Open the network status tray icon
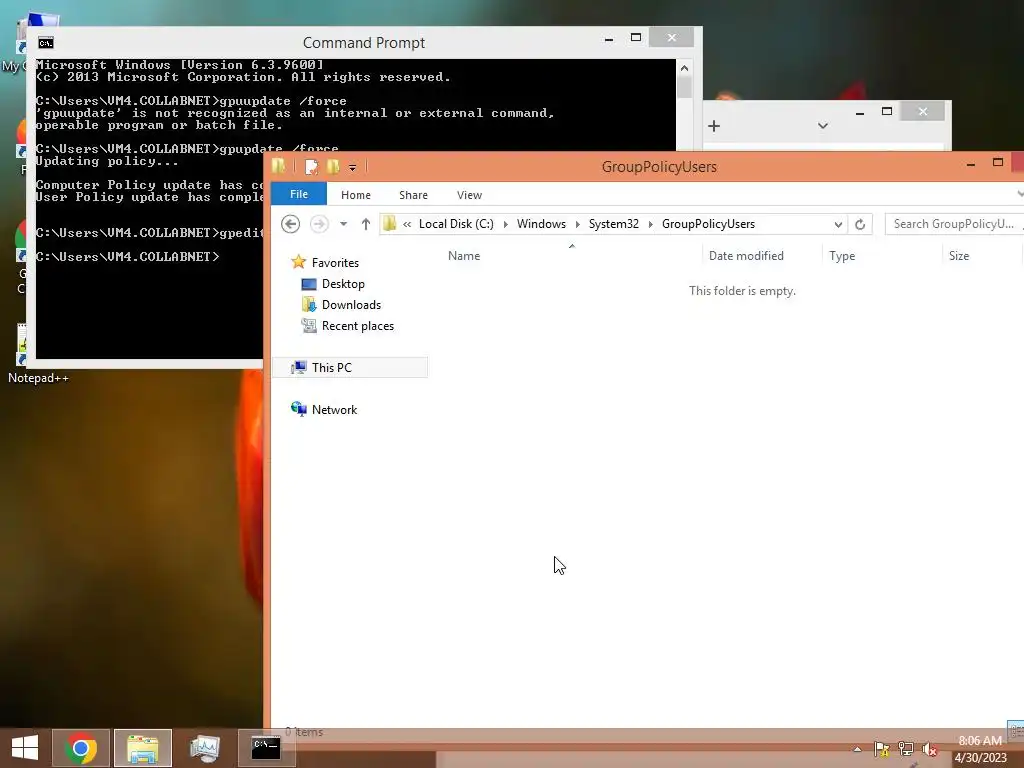 tap(906, 749)
